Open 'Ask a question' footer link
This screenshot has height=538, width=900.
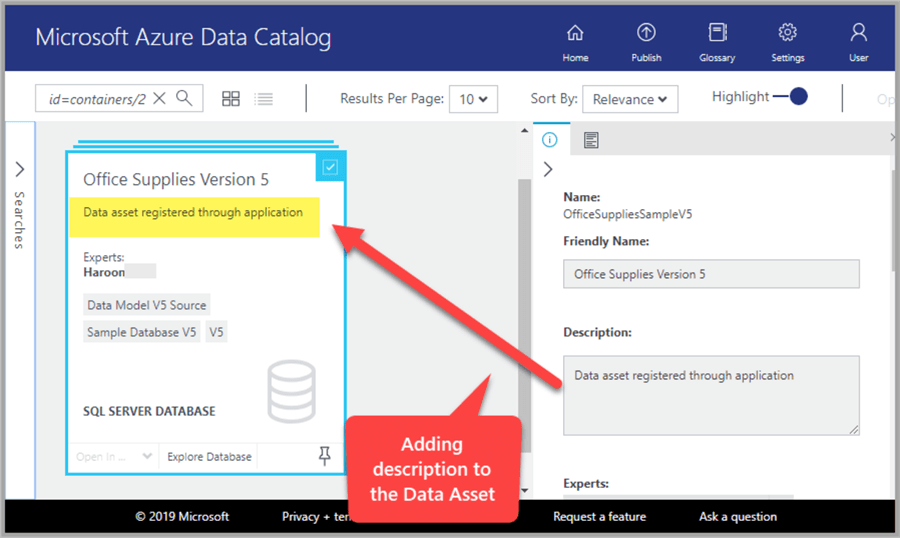point(738,517)
